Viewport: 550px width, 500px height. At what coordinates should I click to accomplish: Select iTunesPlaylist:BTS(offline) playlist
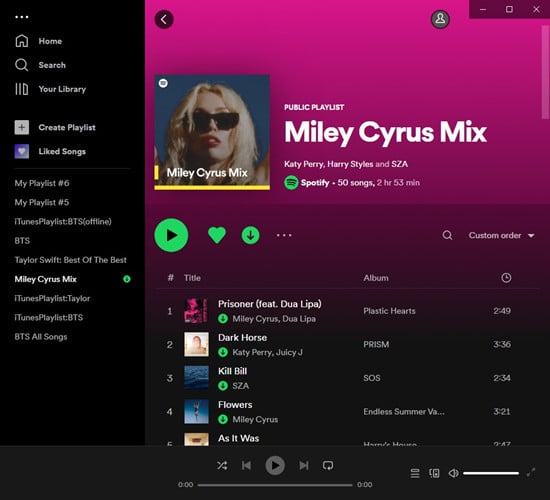(x=63, y=221)
